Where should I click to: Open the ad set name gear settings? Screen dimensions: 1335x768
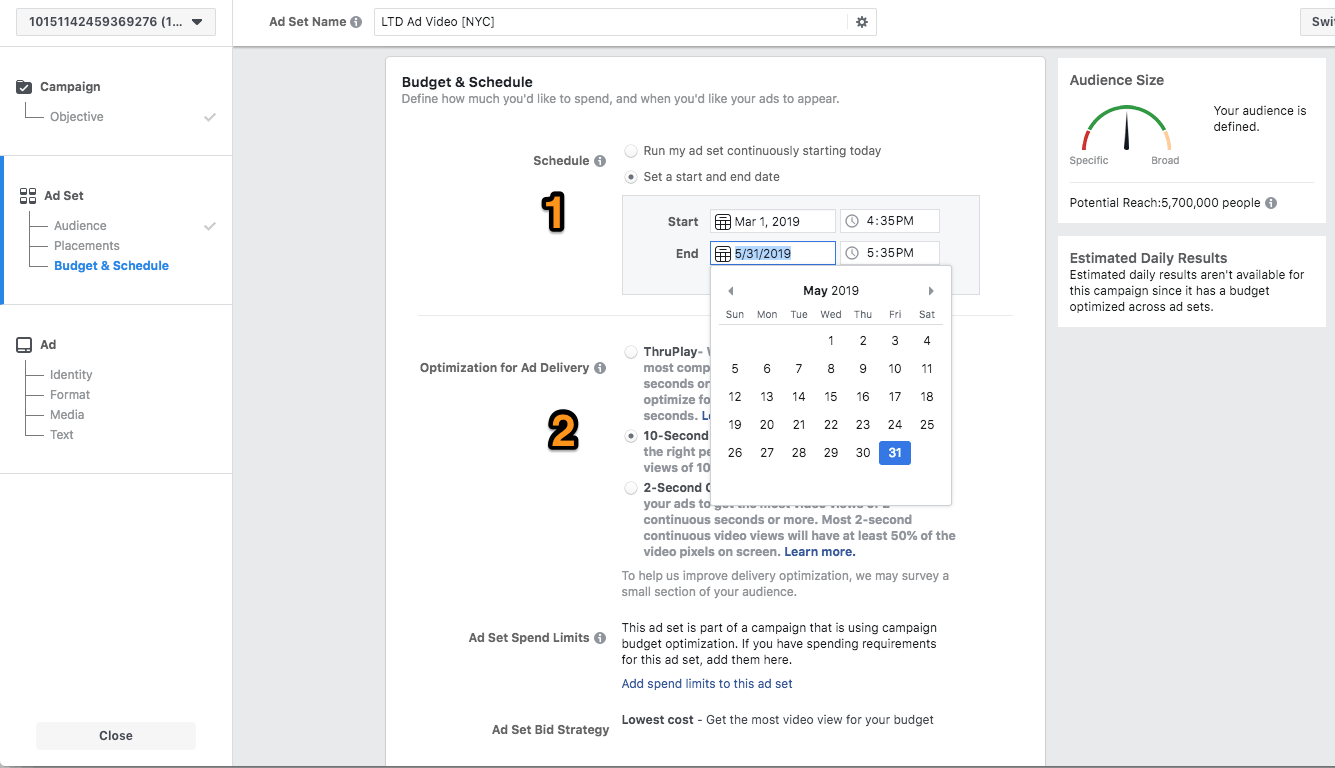tap(862, 22)
